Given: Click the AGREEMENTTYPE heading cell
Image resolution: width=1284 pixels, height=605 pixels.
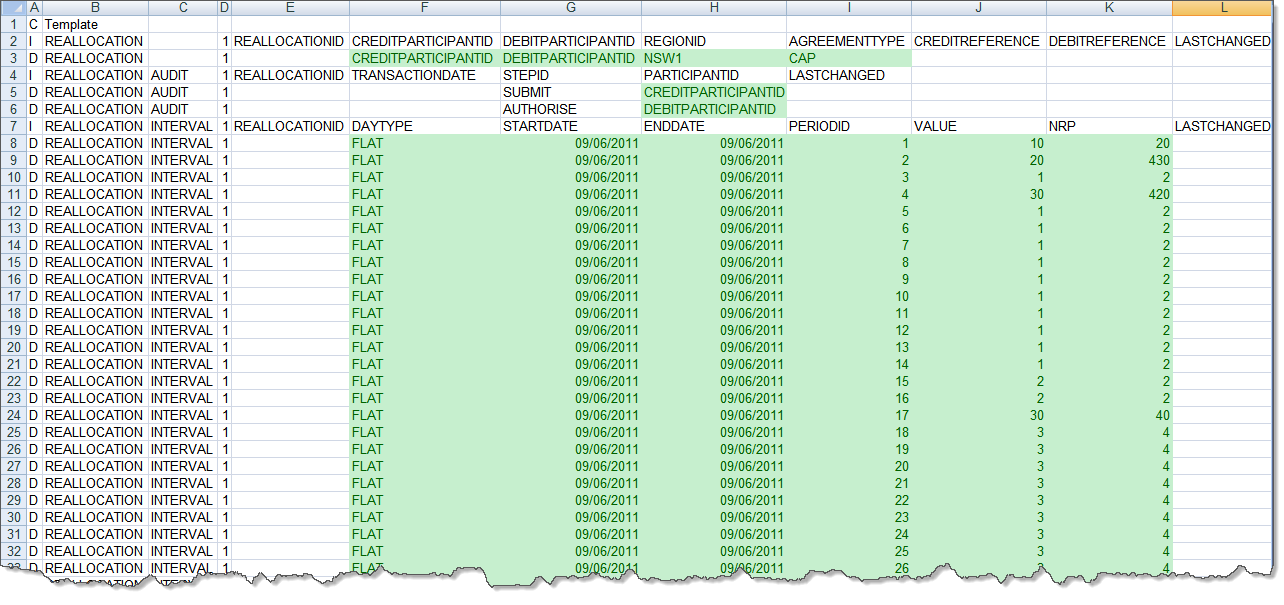Looking at the screenshot, I should pos(847,42).
